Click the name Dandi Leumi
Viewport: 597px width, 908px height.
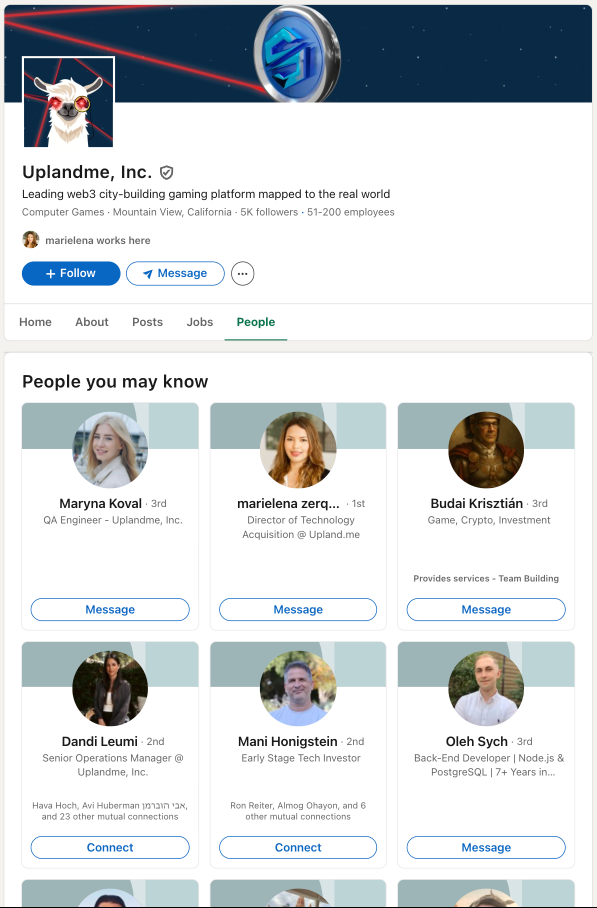100,741
